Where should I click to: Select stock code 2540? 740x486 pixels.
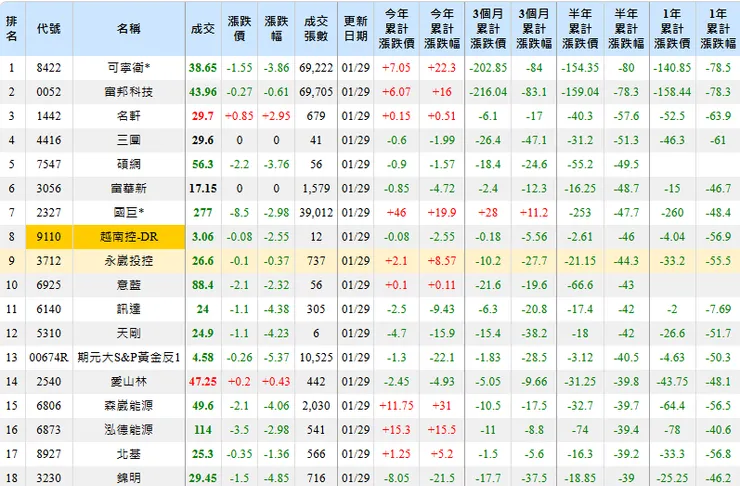coord(49,381)
